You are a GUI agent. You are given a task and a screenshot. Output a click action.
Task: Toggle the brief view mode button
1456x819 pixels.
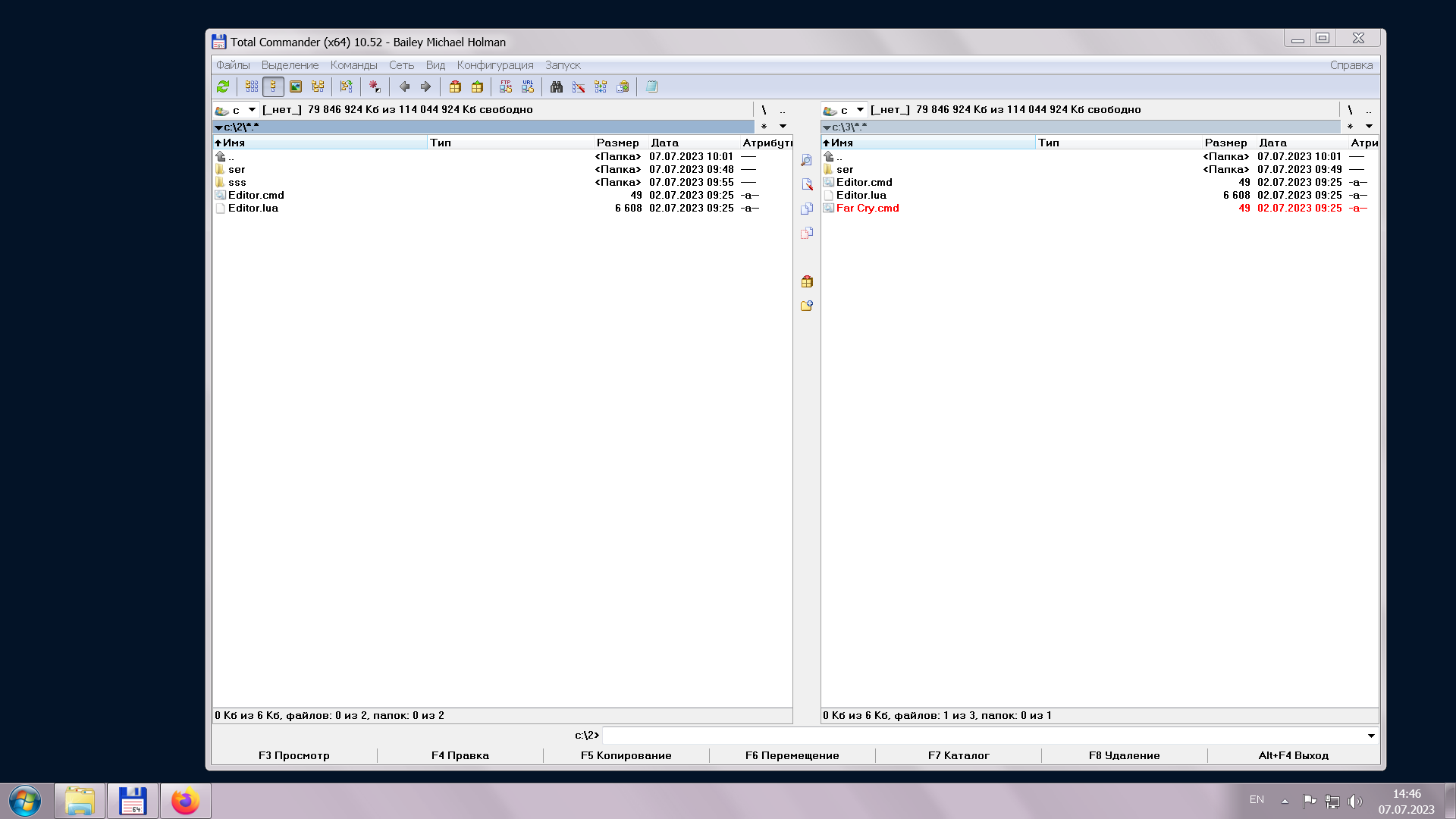(252, 86)
